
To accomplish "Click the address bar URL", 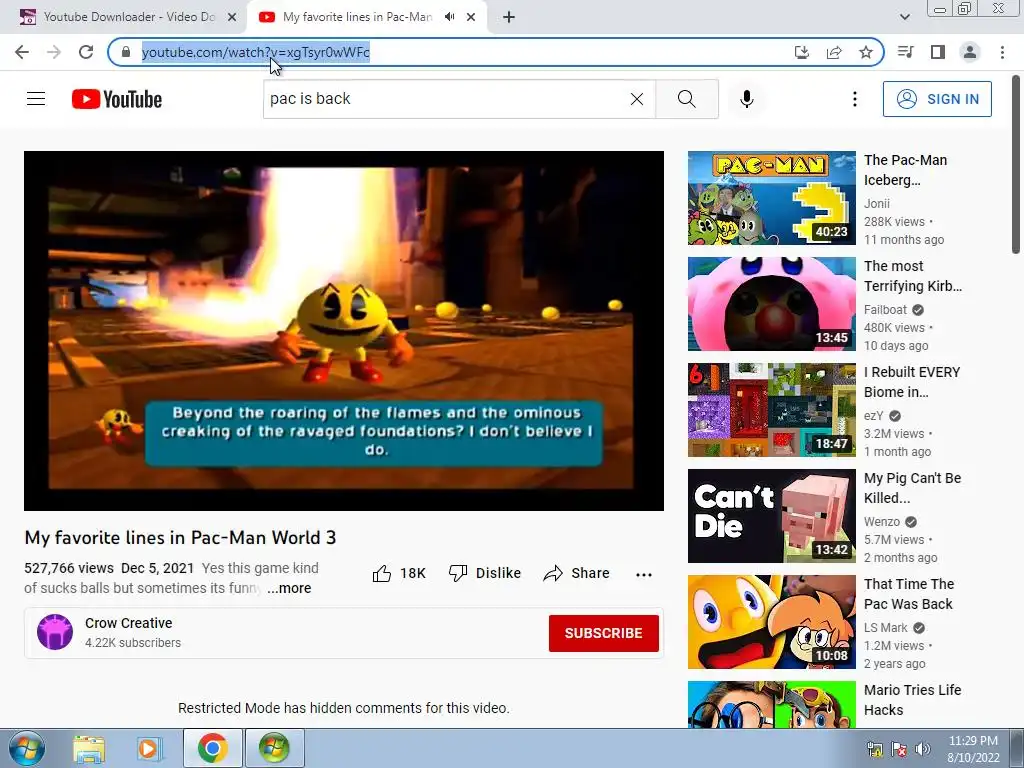I will [255, 52].
